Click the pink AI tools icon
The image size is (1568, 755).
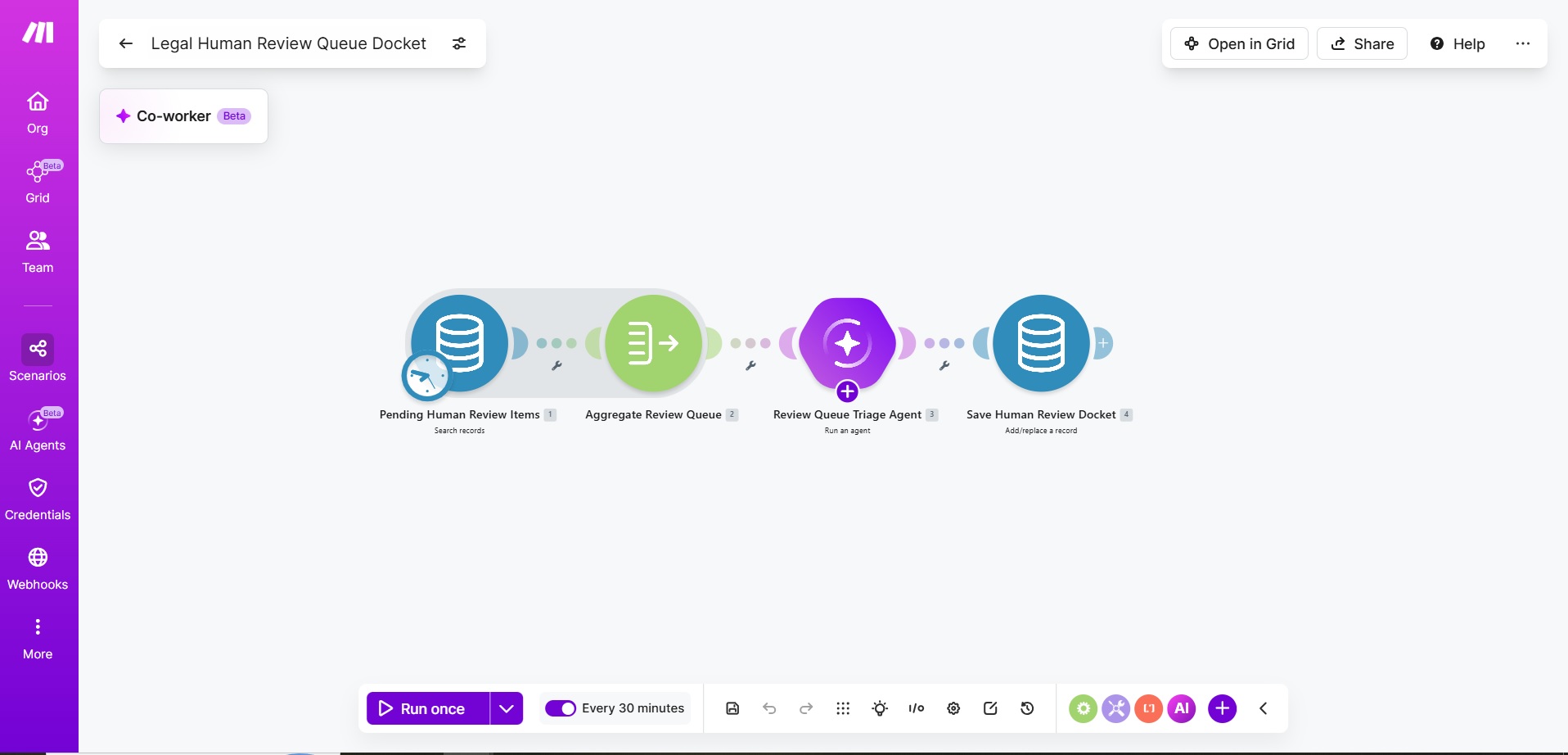click(x=1182, y=708)
